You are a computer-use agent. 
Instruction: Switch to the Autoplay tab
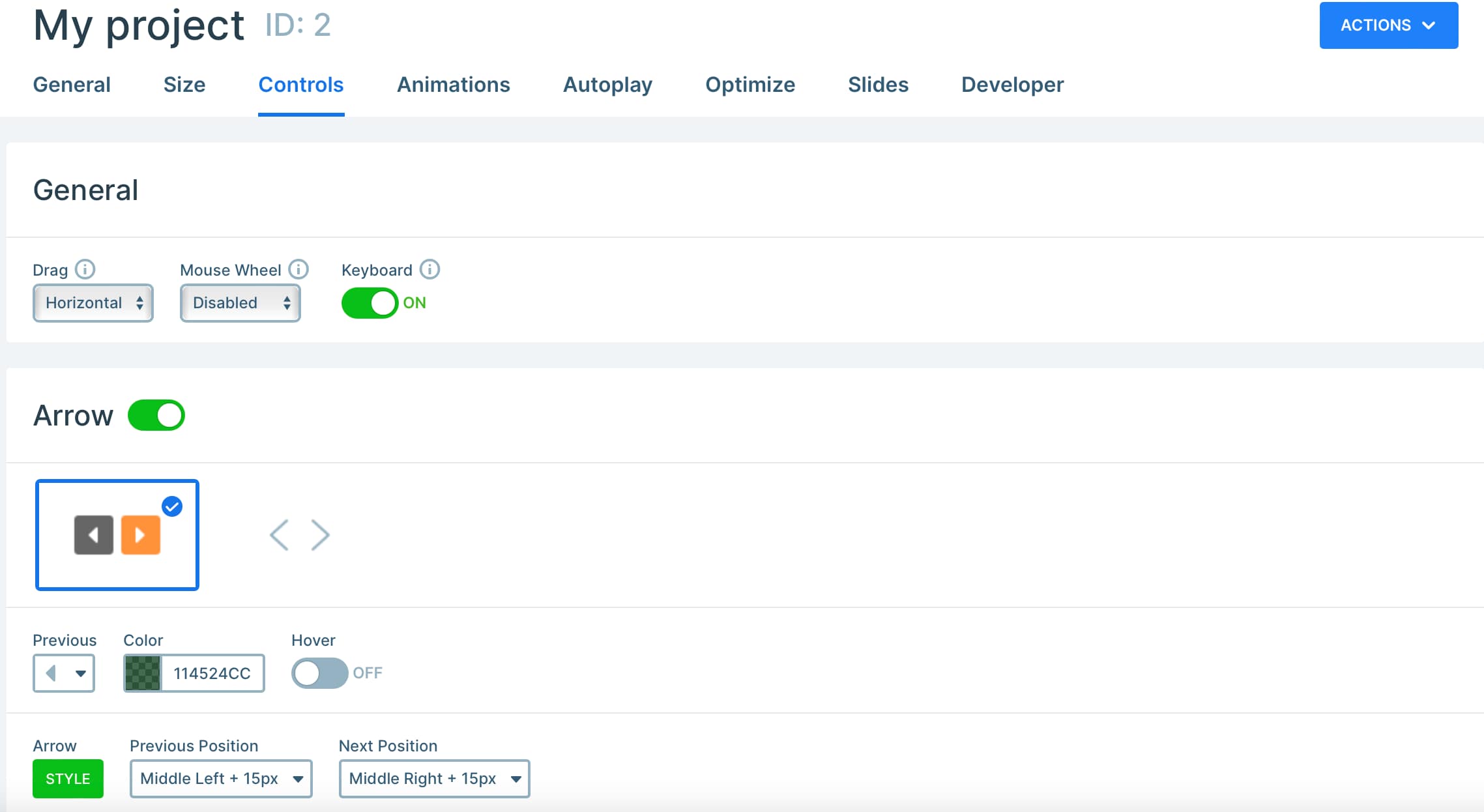[x=607, y=85]
